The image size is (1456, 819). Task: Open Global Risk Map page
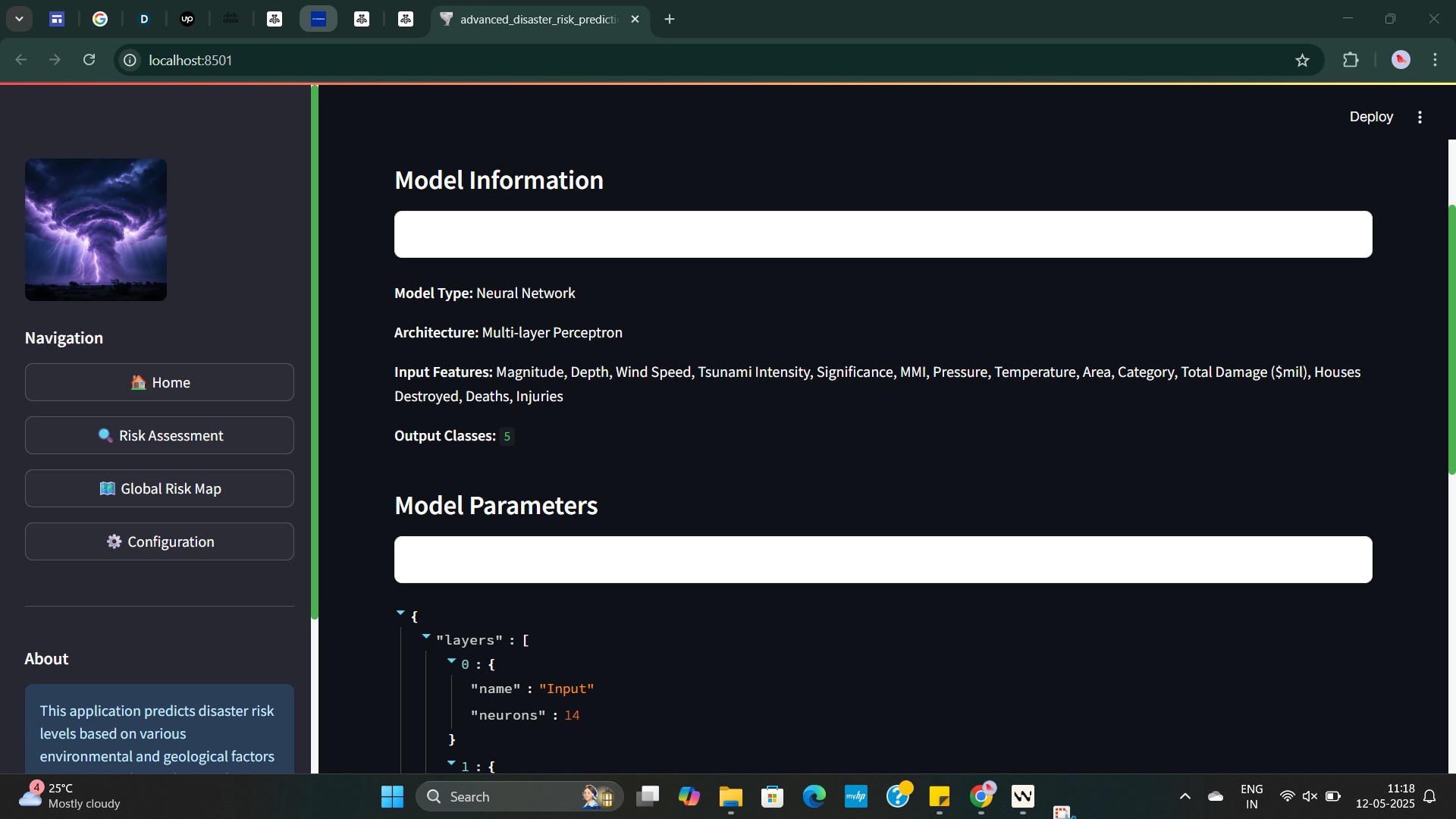tap(159, 489)
